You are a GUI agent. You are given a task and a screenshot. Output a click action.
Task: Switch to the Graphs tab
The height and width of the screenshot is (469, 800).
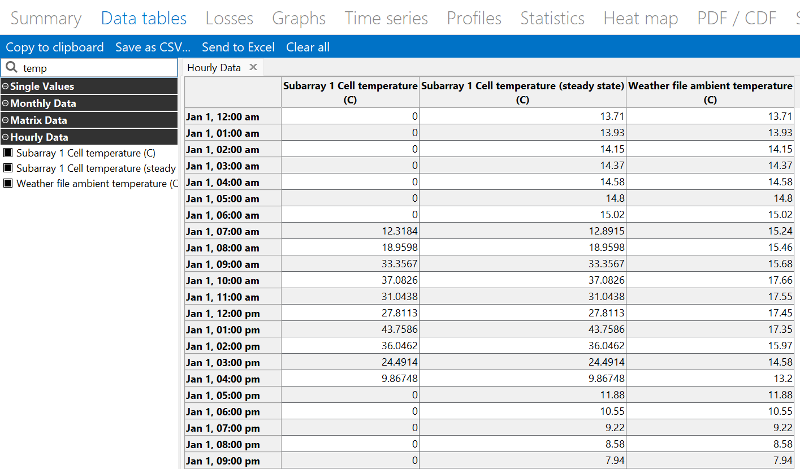[299, 18]
